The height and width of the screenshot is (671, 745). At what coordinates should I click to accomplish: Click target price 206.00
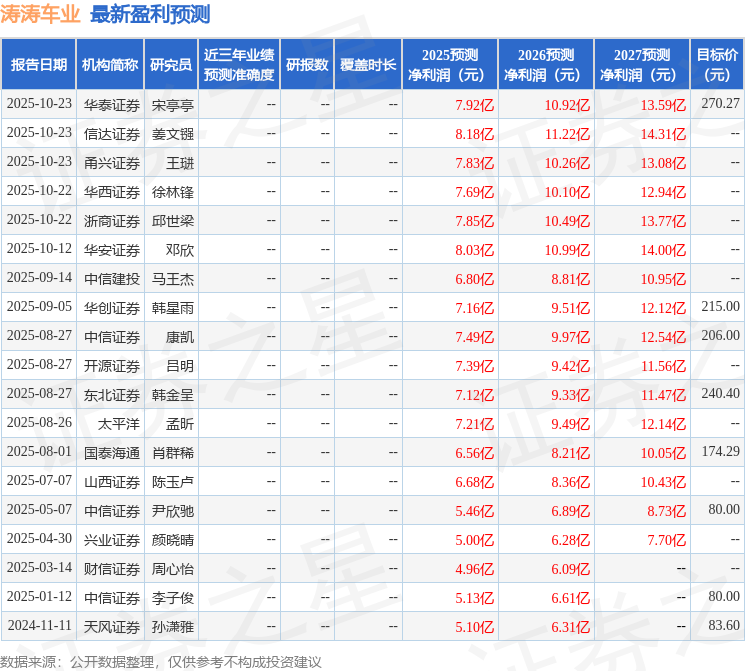click(x=720, y=336)
